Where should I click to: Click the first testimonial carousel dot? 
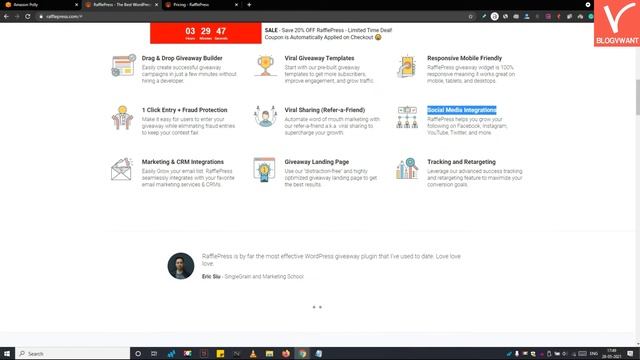(x=314, y=307)
